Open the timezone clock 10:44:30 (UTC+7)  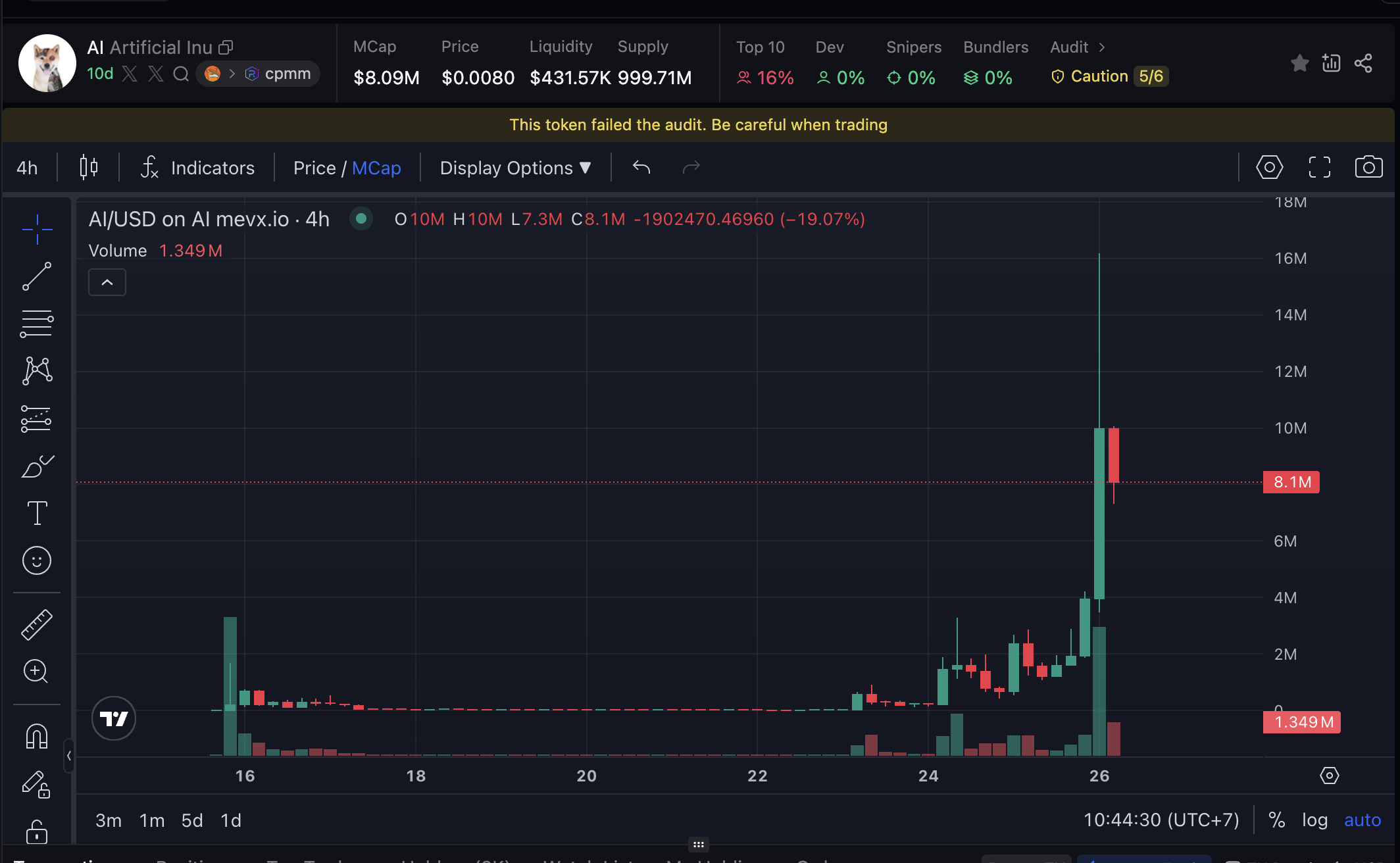(1161, 820)
